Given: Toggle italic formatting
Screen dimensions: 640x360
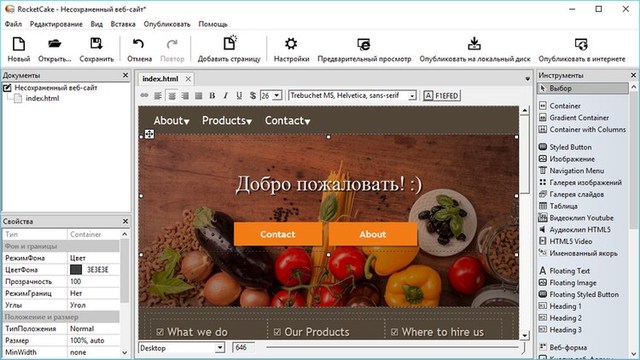Looking at the screenshot, I should (x=225, y=96).
